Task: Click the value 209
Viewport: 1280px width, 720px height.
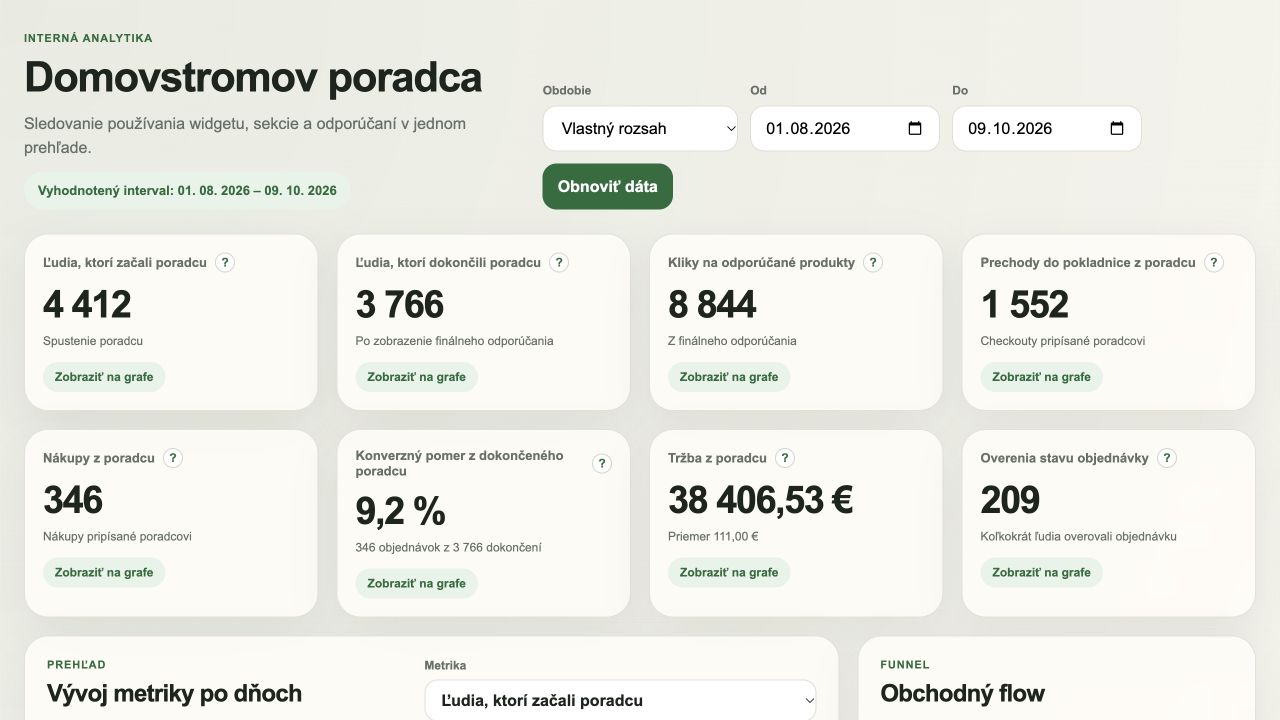Action: 1010,499
